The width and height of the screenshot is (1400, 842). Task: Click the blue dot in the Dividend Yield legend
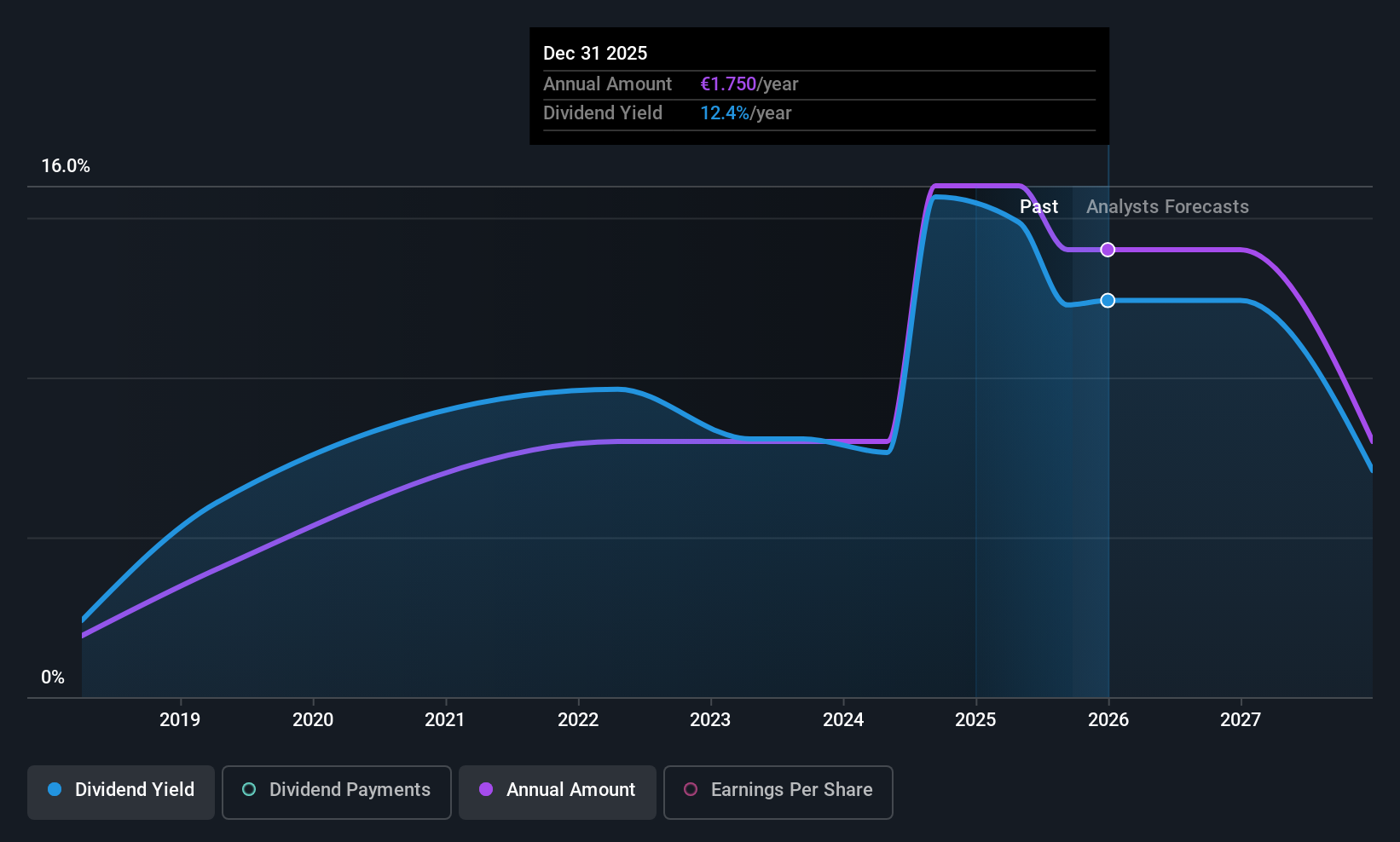[x=55, y=789]
